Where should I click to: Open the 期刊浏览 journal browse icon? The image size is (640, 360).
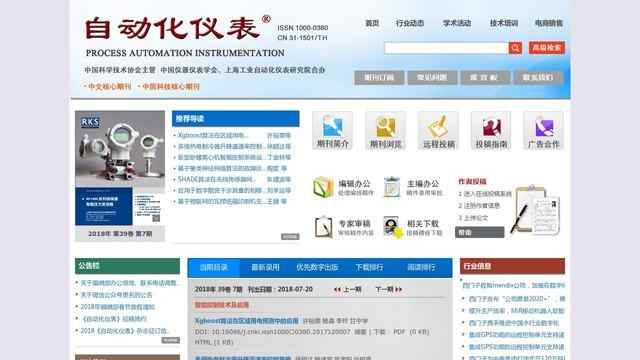pyautogui.click(x=385, y=130)
